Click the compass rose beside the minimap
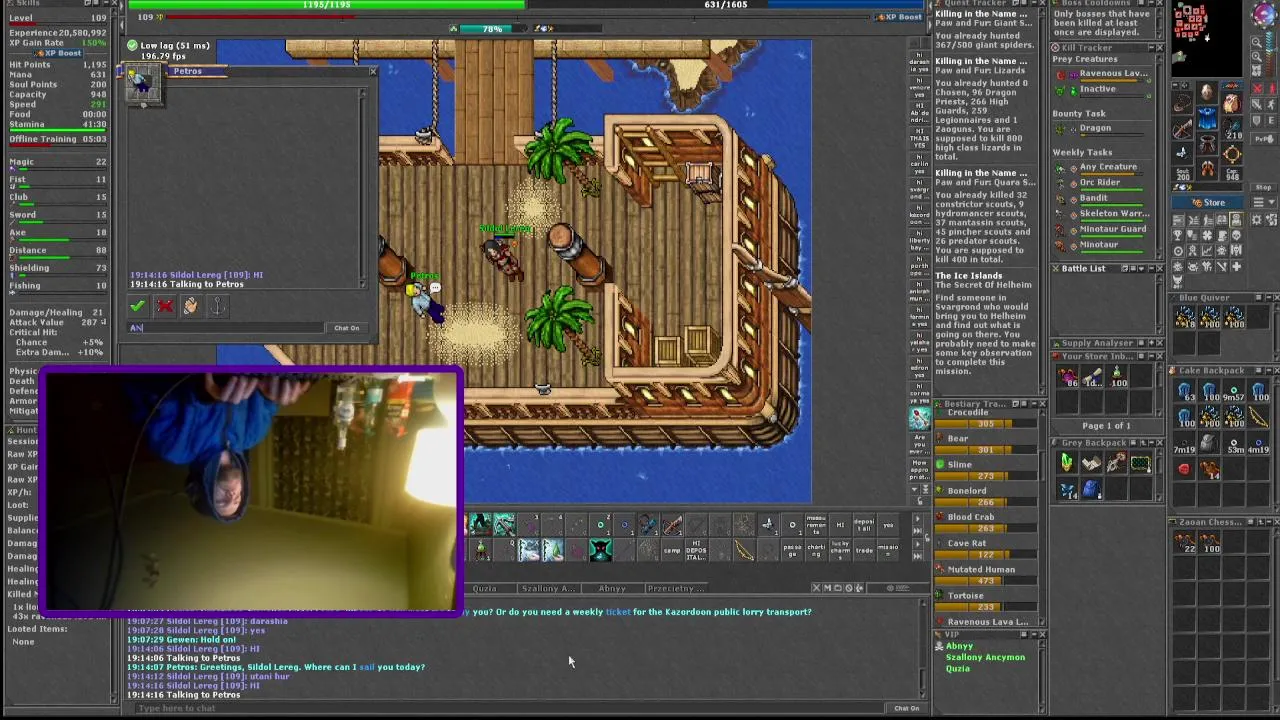Viewport: 1280px width, 720px height. pyautogui.click(x=1263, y=14)
